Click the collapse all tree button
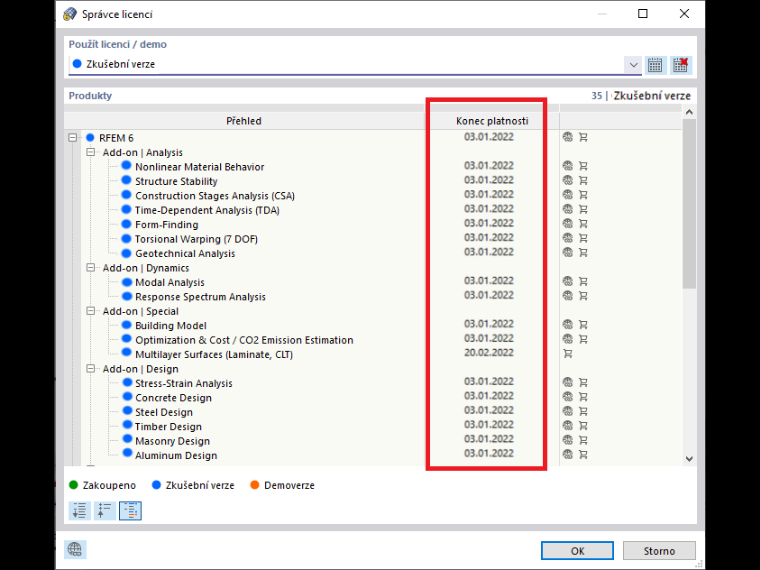760x570 pixels. tap(105, 511)
